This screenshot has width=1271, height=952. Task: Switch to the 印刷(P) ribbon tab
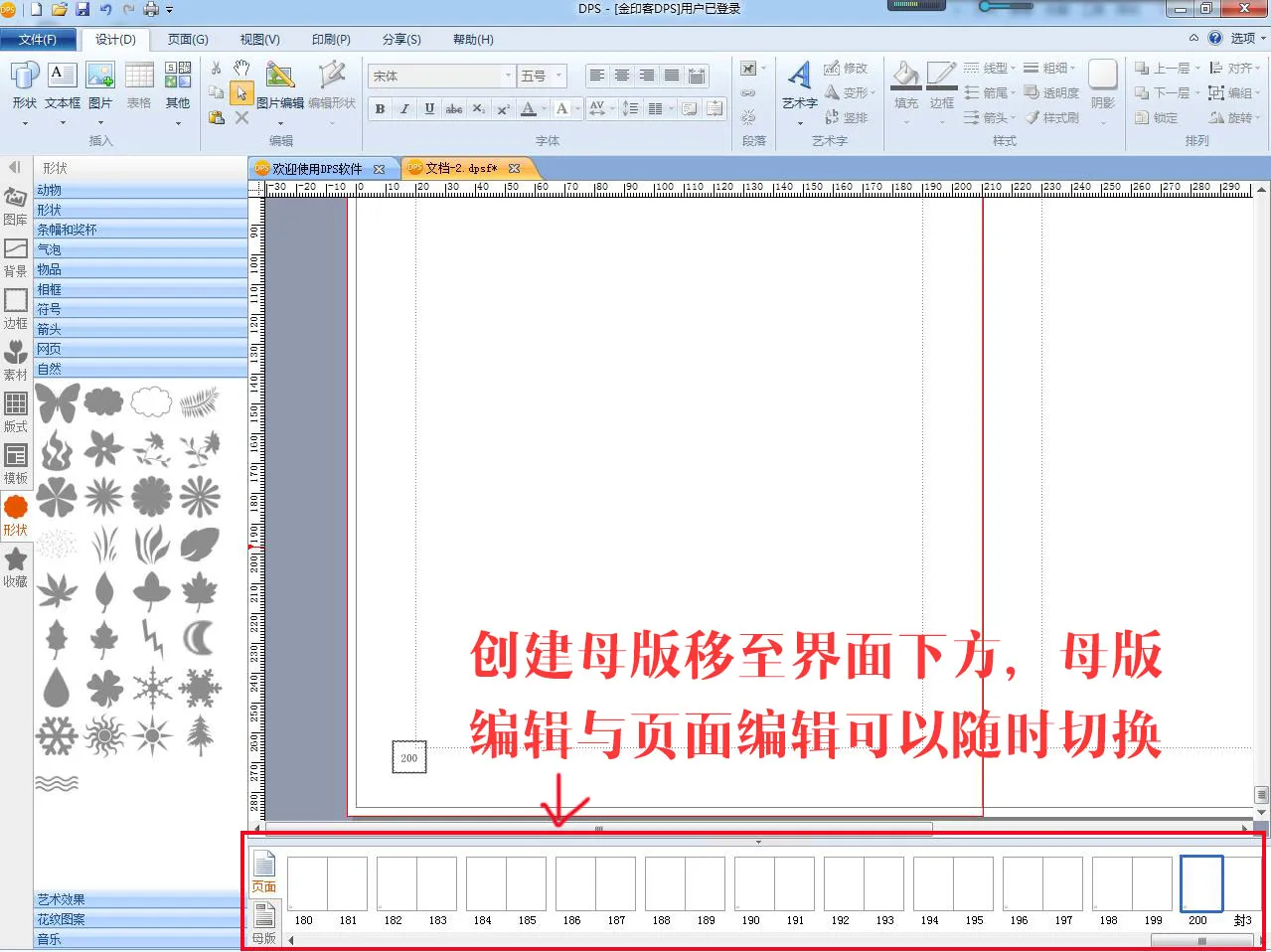point(331,40)
